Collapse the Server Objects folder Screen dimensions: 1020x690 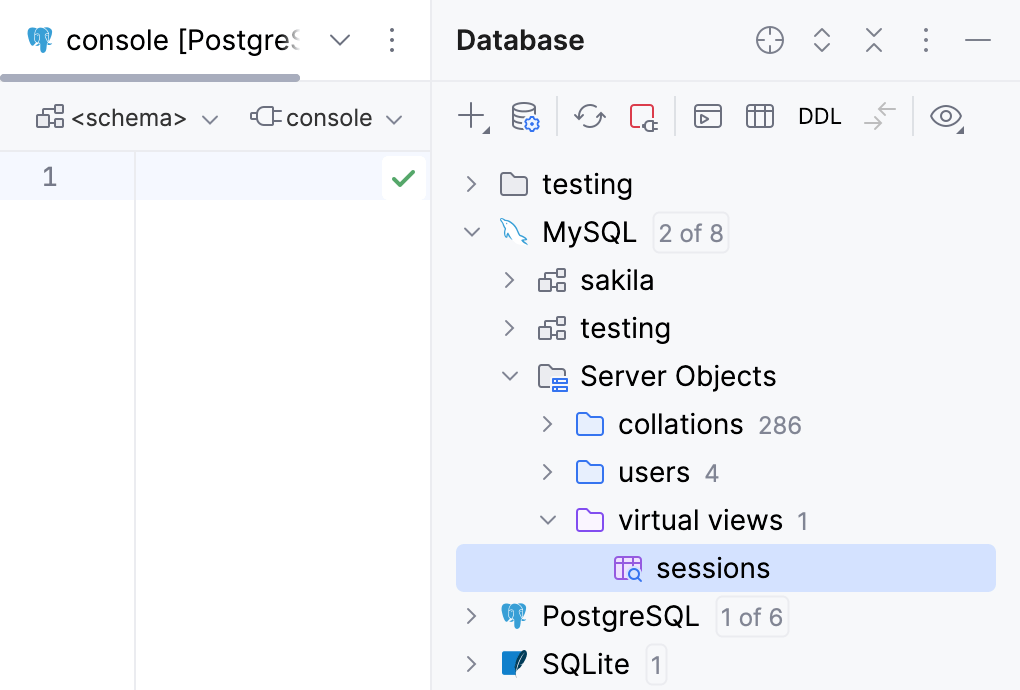click(510, 376)
